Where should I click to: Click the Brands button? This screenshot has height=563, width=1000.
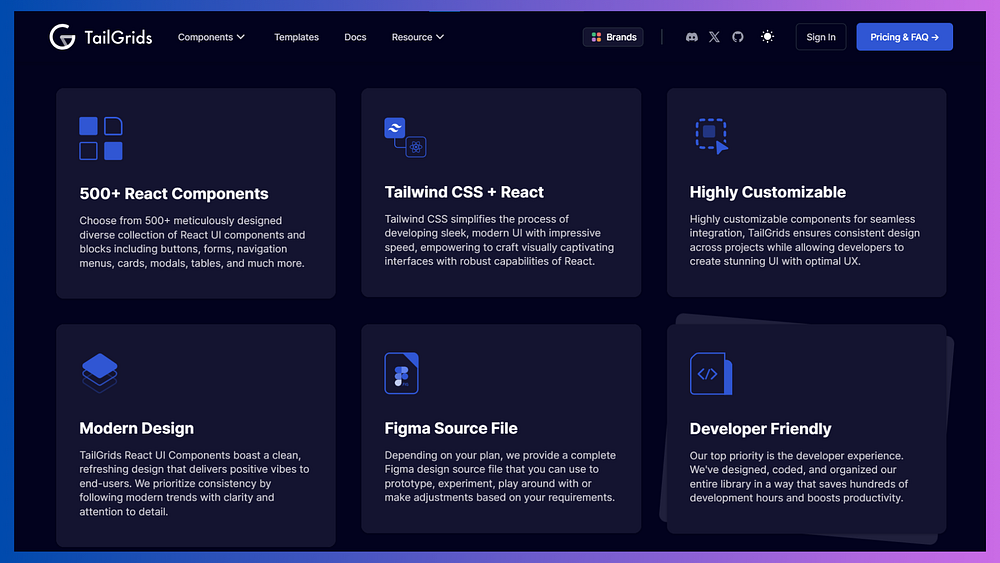[613, 37]
